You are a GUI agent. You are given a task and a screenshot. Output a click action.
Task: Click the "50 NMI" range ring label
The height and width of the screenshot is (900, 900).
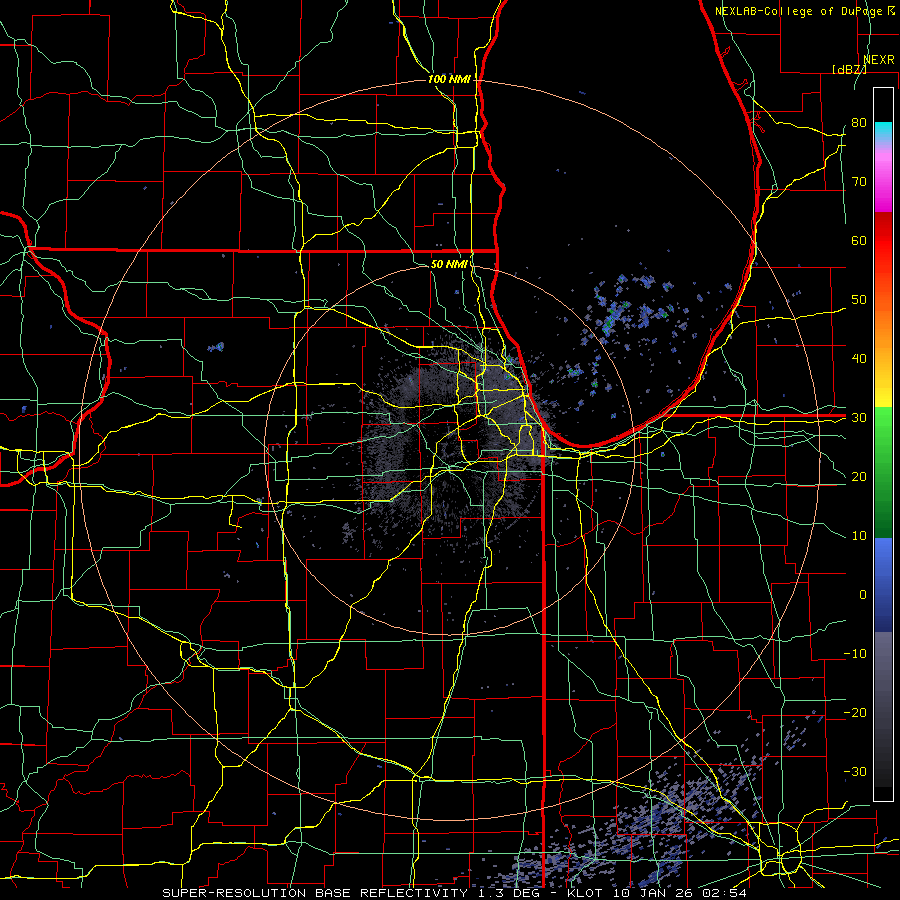449,264
